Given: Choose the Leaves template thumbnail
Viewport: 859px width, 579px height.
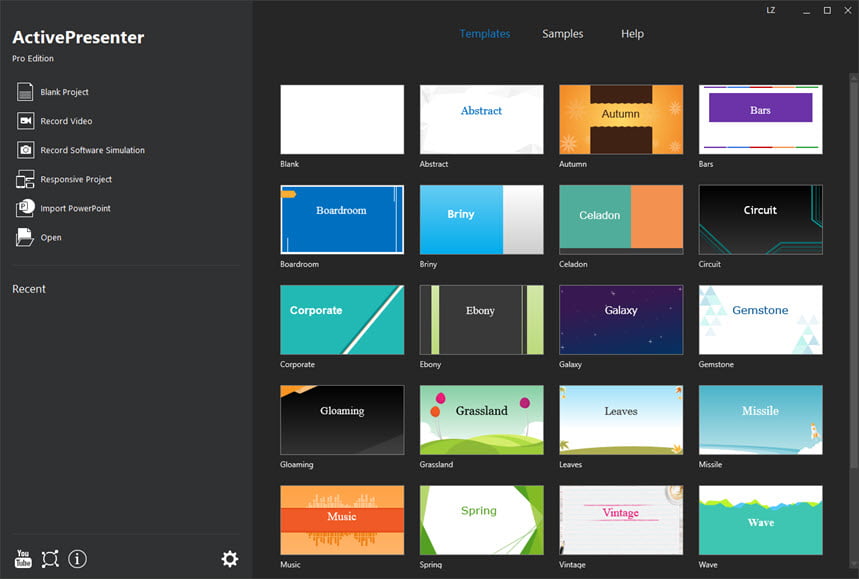Looking at the screenshot, I should pos(621,420).
